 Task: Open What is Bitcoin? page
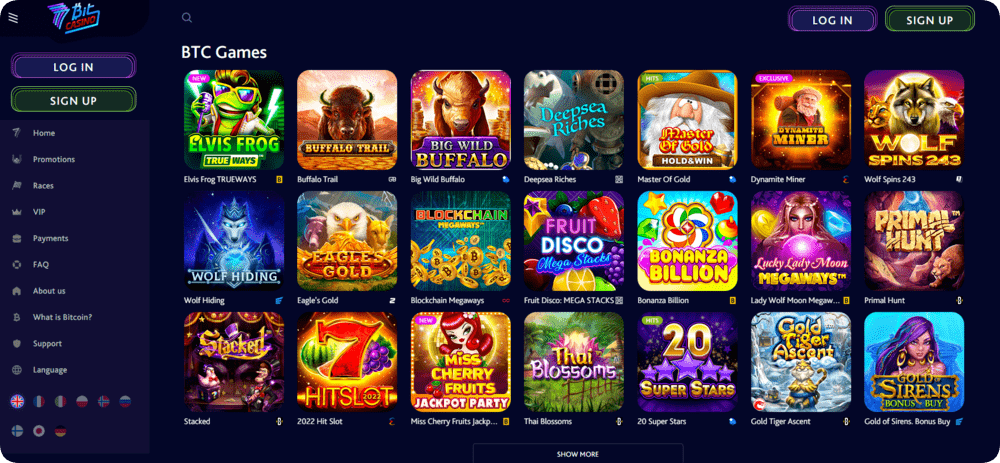pos(62,317)
